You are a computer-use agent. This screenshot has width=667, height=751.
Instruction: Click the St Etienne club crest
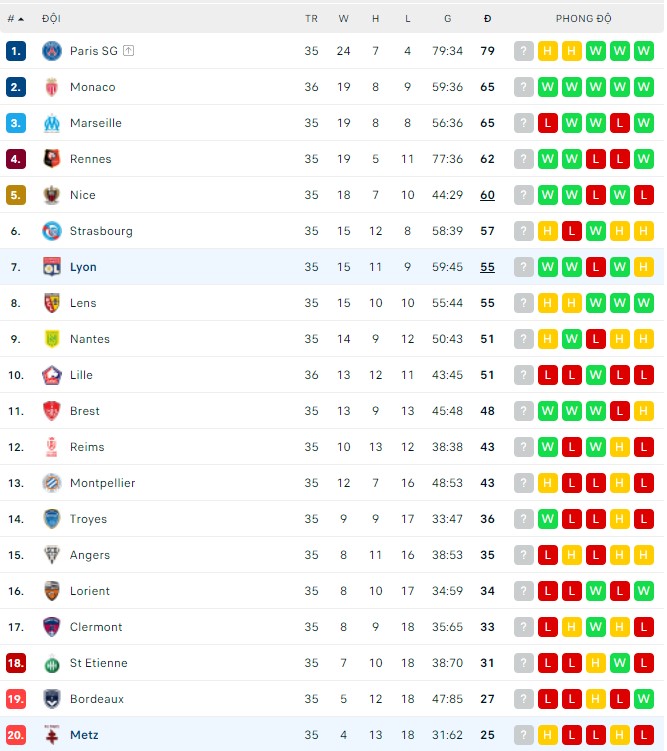52,663
